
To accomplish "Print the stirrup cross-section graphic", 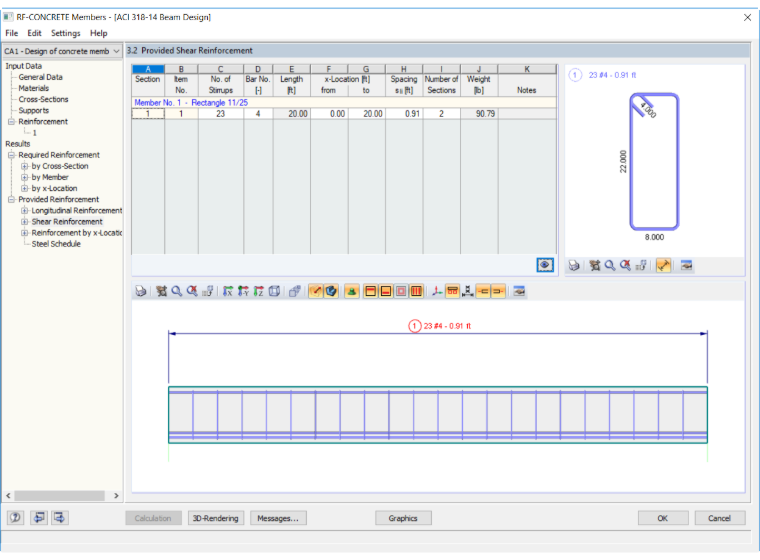I will tap(574, 266).
